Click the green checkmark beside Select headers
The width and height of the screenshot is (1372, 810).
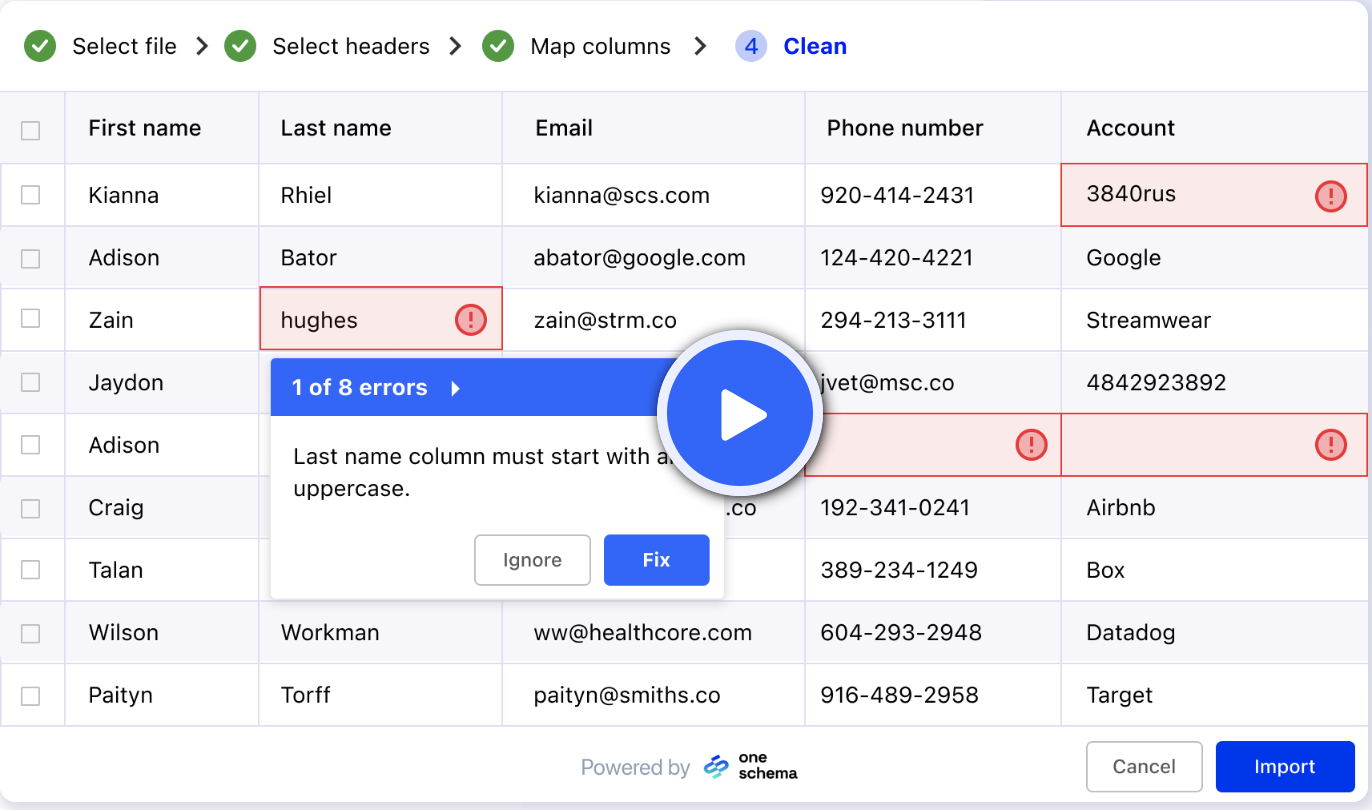tap(240, 46)
